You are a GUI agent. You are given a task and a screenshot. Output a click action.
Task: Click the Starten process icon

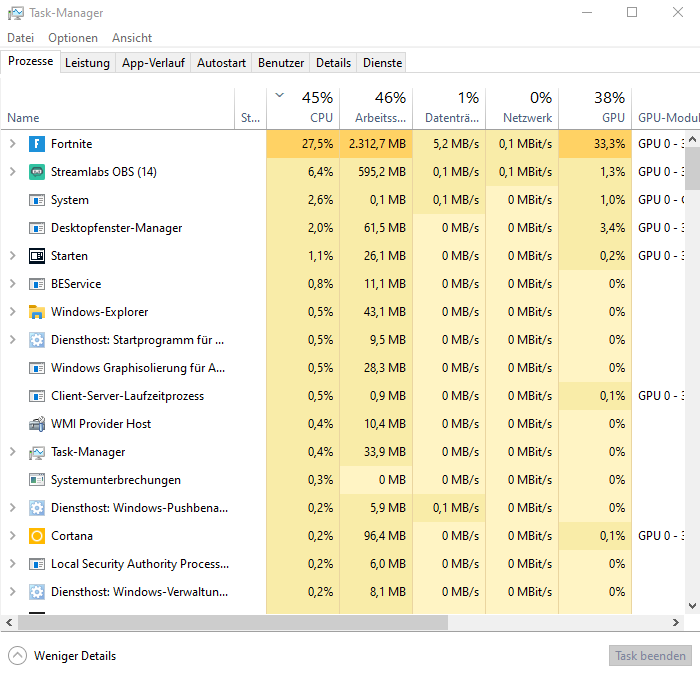coord(37,256)
